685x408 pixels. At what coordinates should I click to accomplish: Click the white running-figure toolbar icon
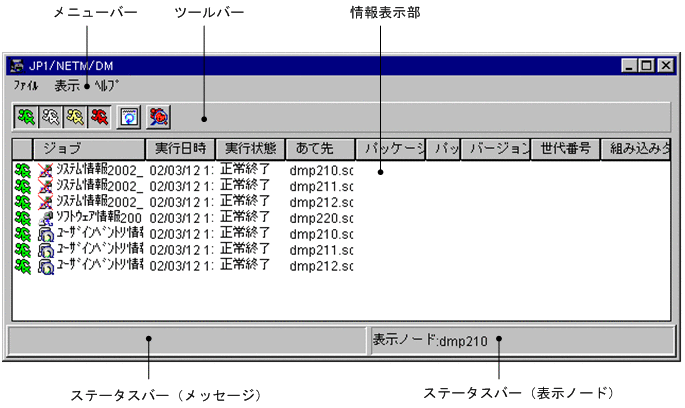pos(51,117)
